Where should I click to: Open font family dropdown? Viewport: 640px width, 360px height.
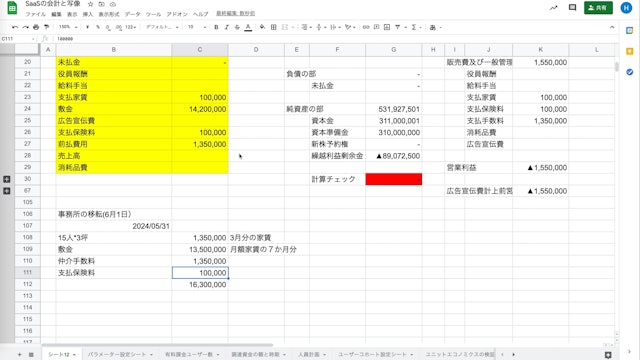(162, 27)
